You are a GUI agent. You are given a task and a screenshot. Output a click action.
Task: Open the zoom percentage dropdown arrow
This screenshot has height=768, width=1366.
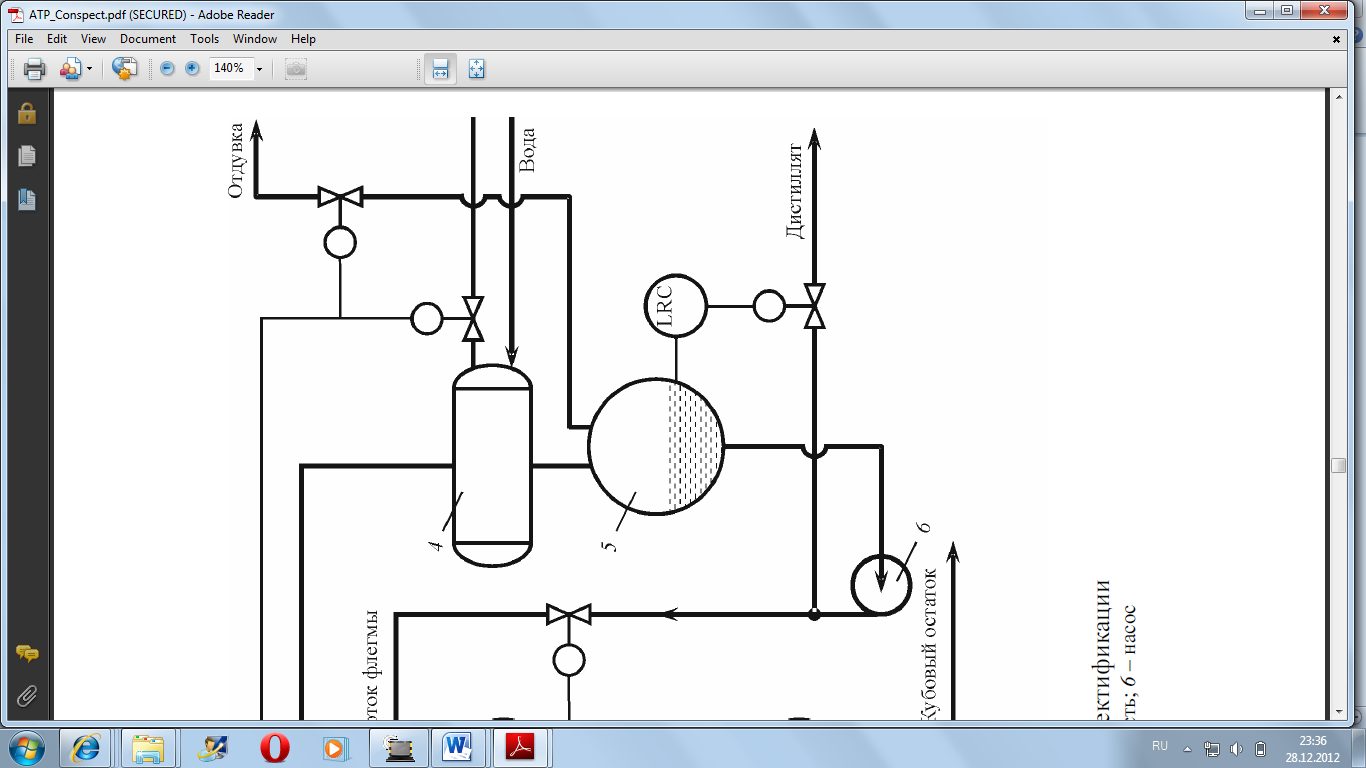point(259,69)
